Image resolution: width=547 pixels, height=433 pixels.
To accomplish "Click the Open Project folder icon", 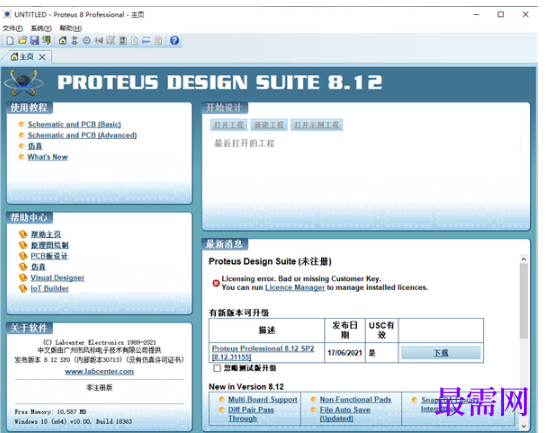I will 22,40.
